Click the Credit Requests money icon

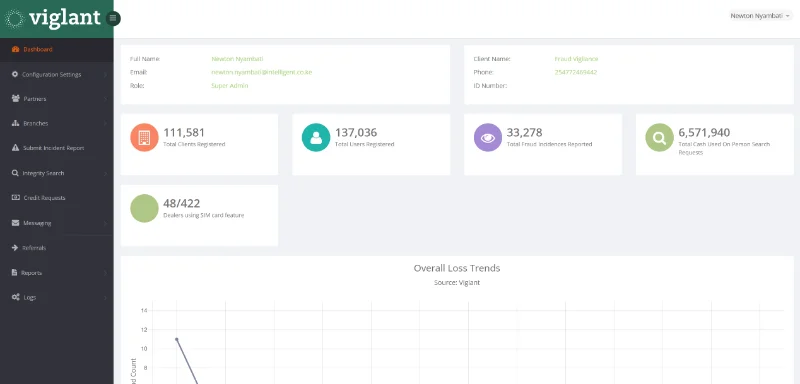coord(15,197)
